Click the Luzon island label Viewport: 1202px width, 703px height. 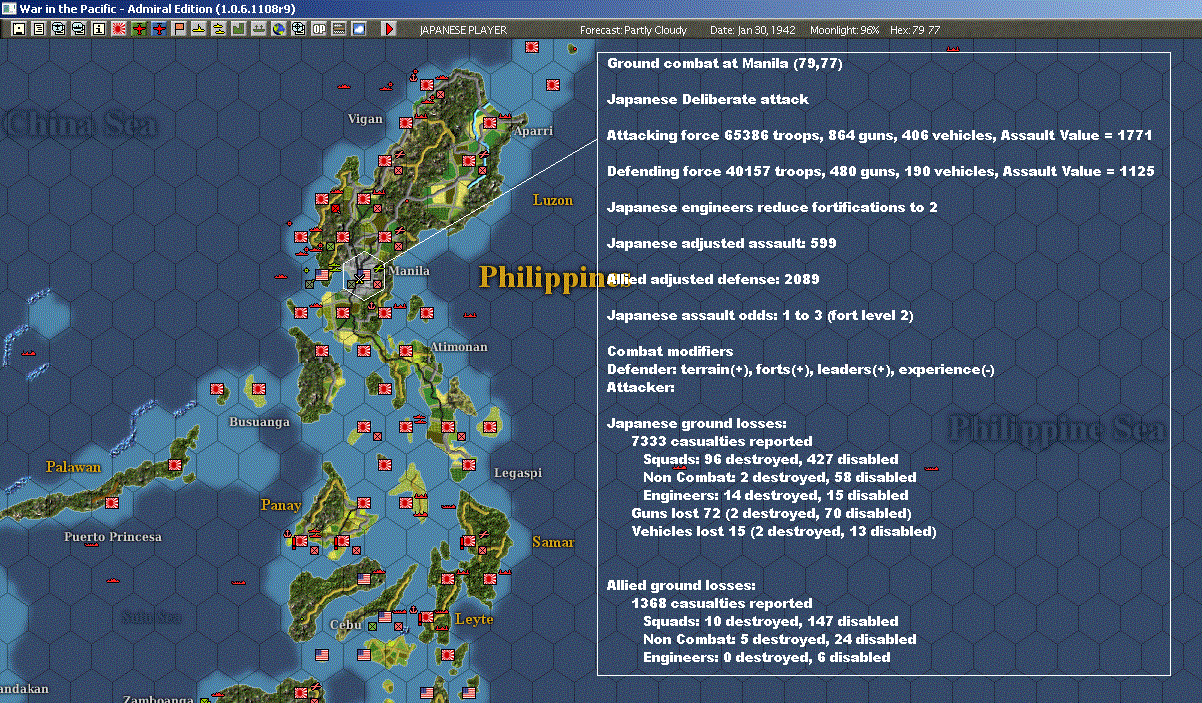tap(553, 200)
